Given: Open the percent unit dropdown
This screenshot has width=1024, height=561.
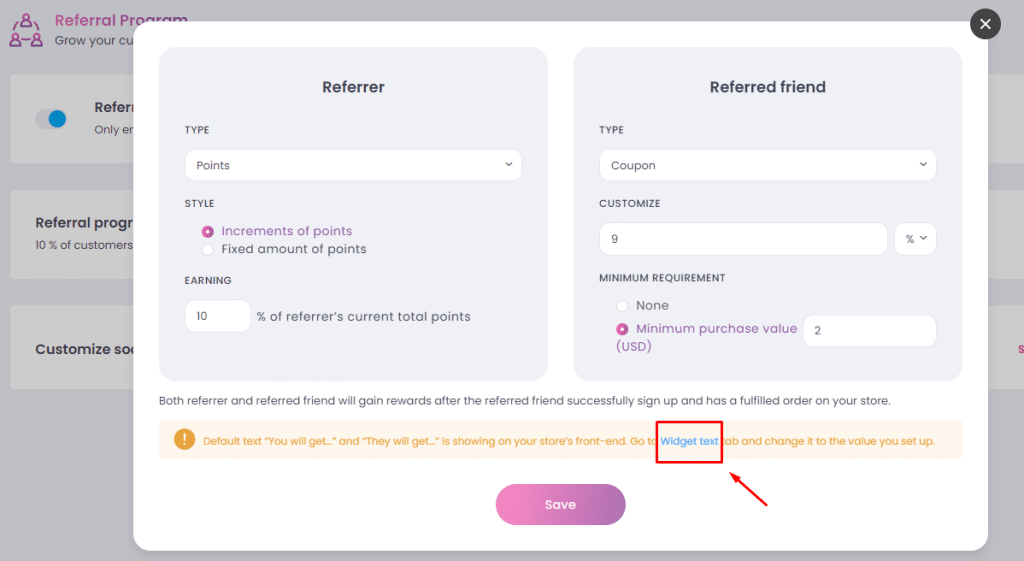Looking at the screenshot, I should point(915,239).
